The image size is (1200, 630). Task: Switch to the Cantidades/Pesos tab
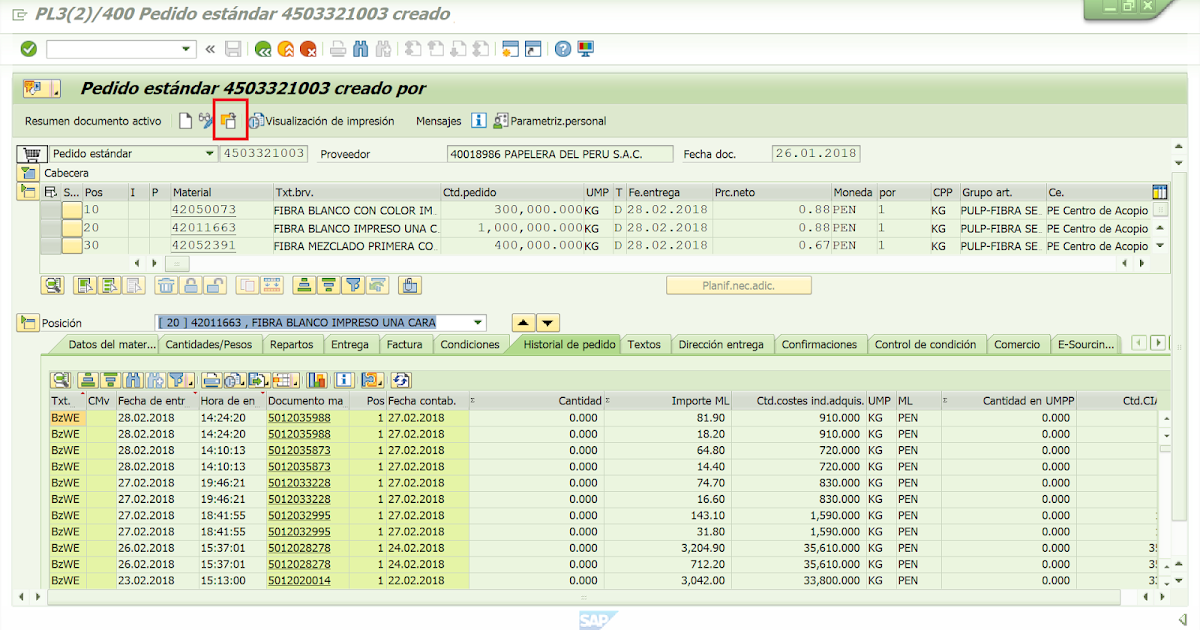(x=212, y=344)
